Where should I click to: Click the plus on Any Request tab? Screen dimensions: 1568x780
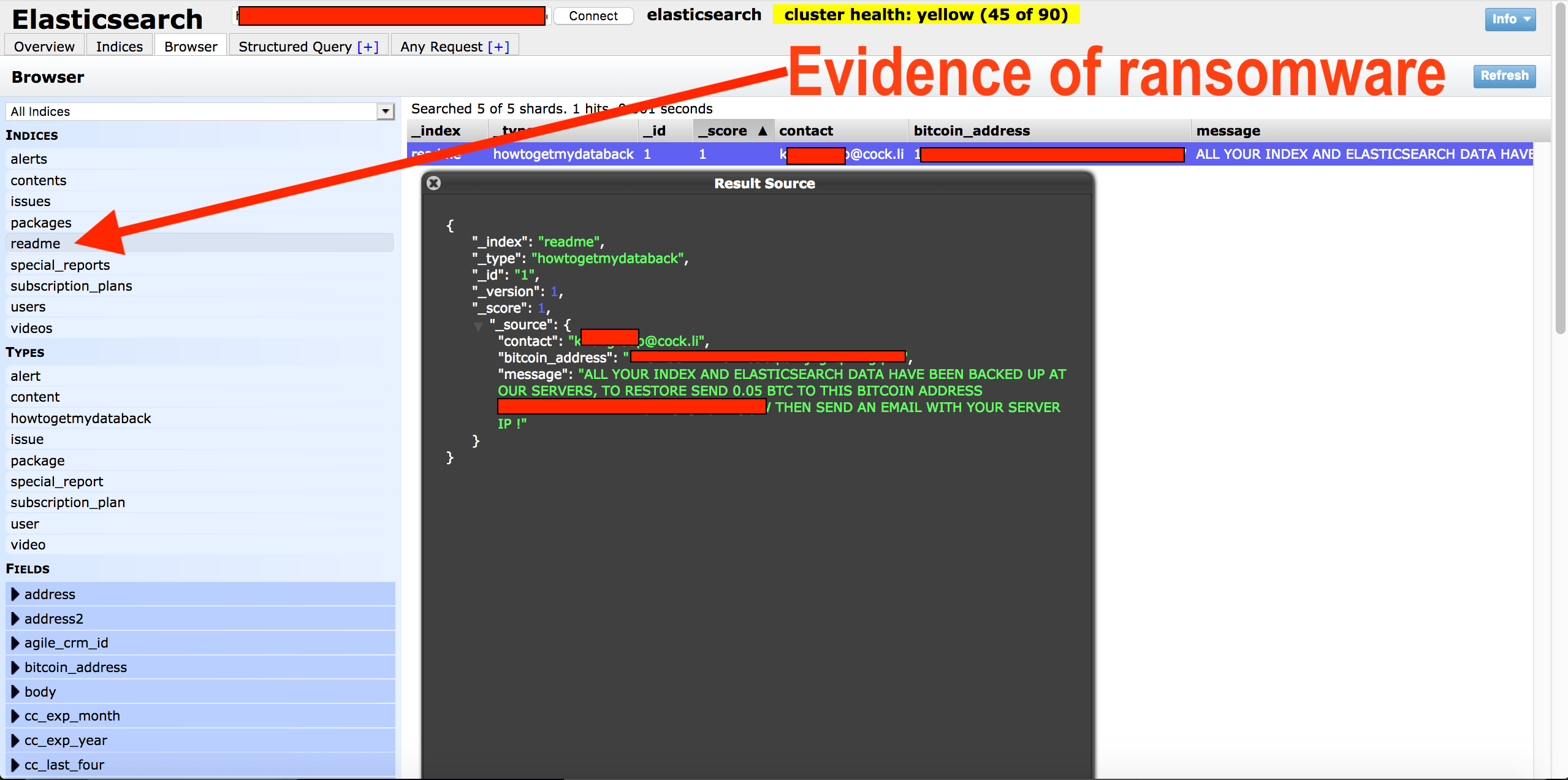498,47
